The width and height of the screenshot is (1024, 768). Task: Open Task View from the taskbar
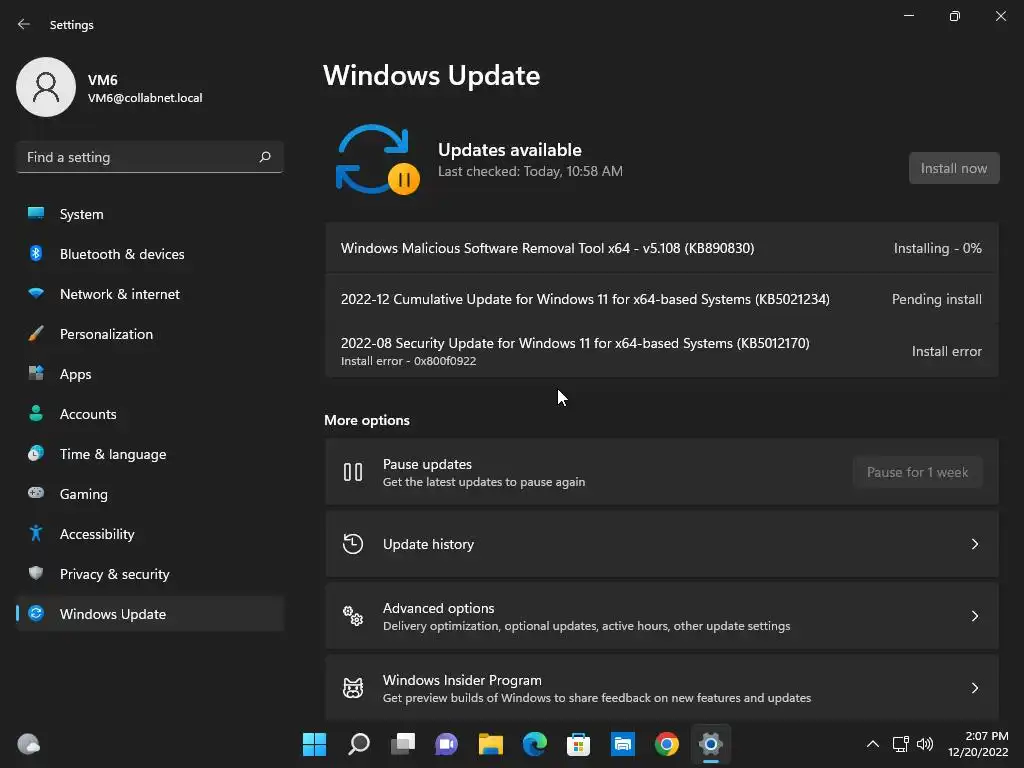[x=402, y=744]
